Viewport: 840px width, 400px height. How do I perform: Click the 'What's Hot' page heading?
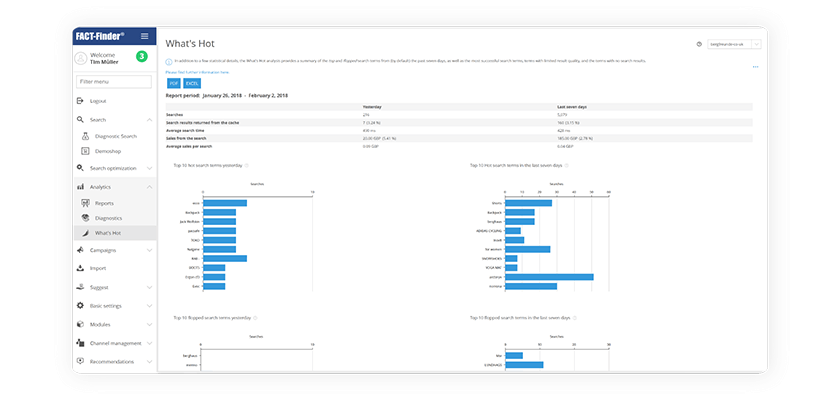coord(190,44)
